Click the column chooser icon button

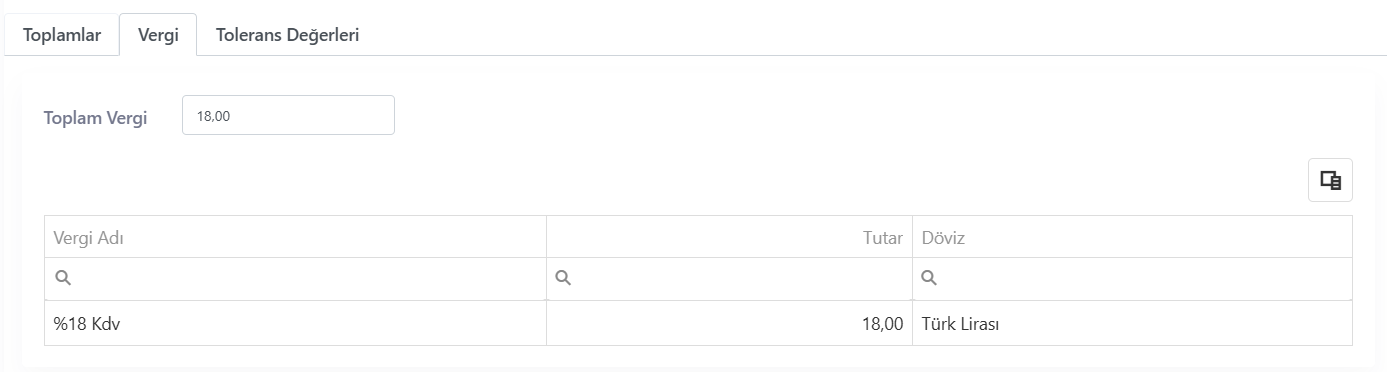(x=1330, y=180)
